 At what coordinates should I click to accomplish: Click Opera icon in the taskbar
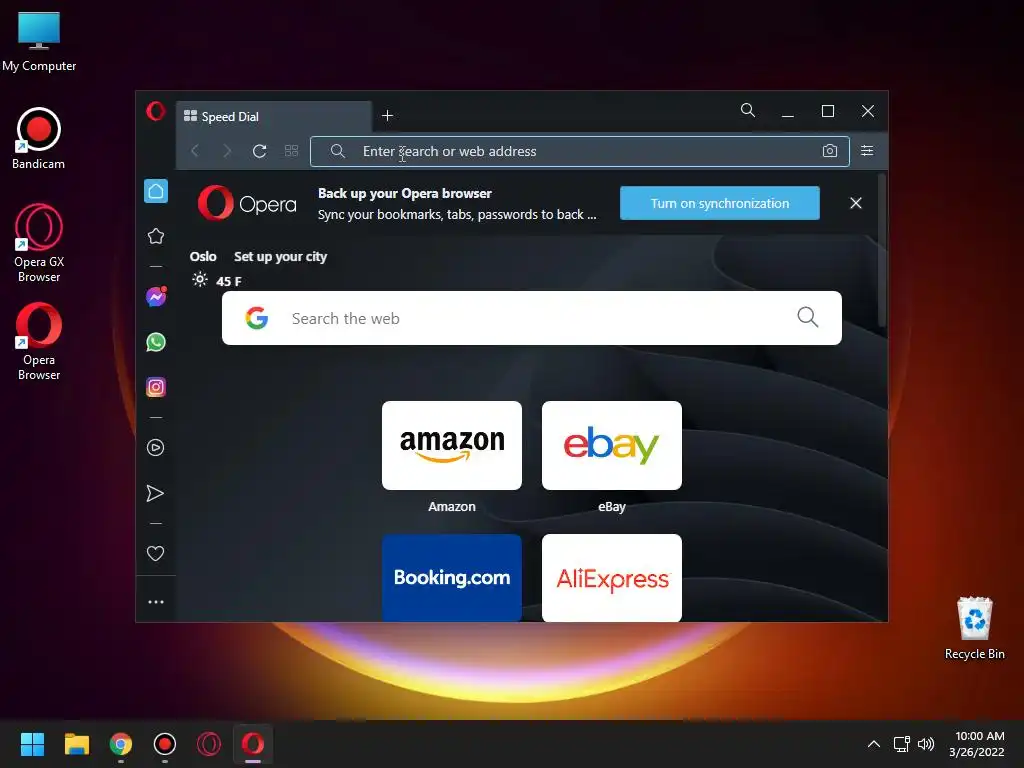click(253, 744)
